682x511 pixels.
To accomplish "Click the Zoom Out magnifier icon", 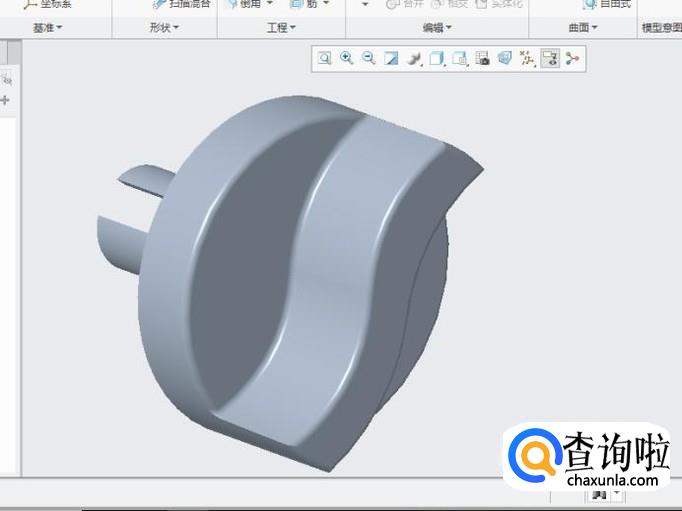I will click(368, 59).
